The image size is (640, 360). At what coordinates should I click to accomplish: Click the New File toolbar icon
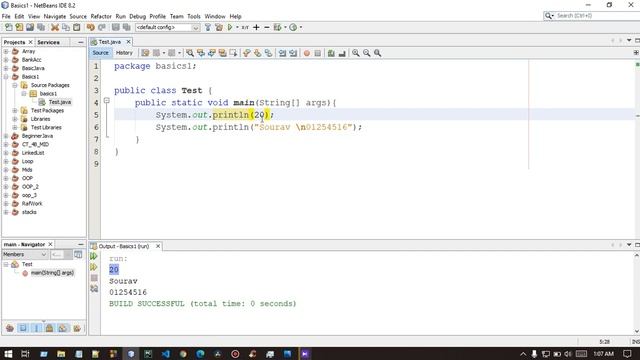point(9,27)
